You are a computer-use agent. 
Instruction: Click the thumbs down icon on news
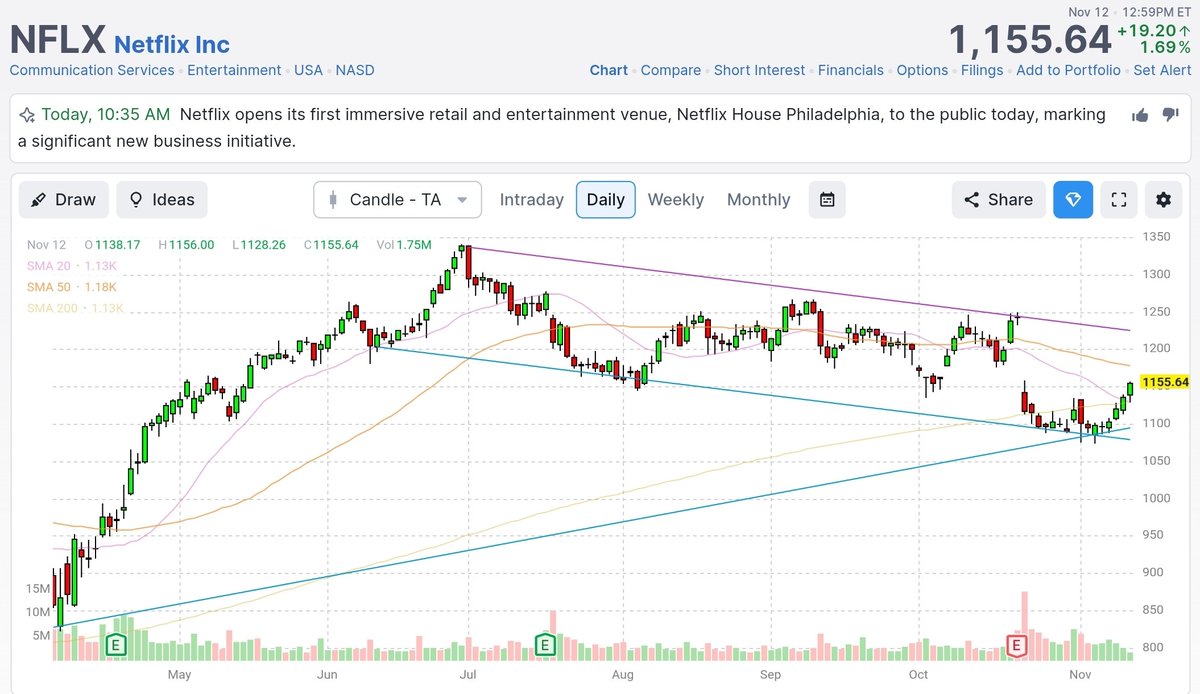coord(1170,115)
